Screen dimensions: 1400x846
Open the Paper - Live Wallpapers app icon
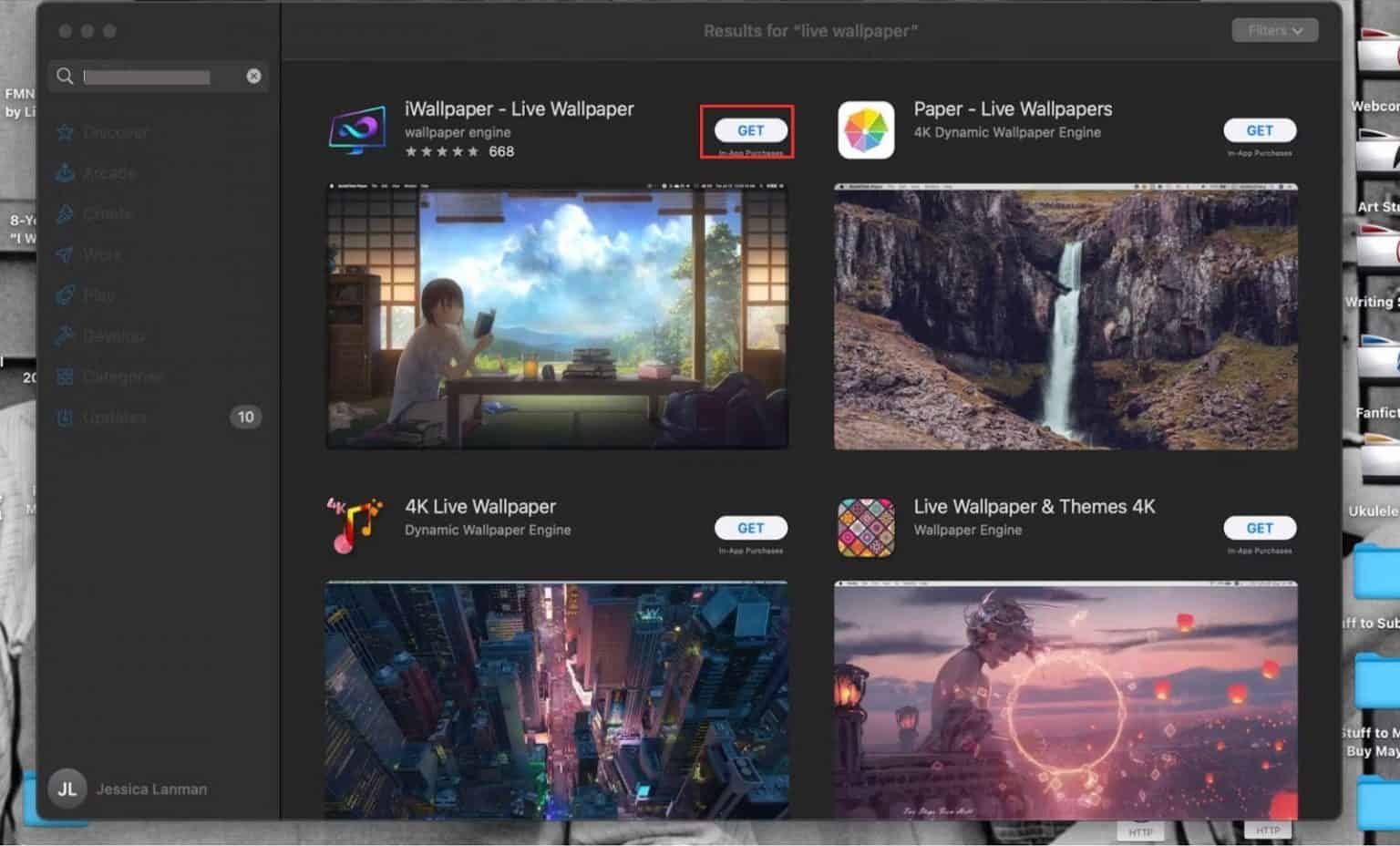pos(865,129)
